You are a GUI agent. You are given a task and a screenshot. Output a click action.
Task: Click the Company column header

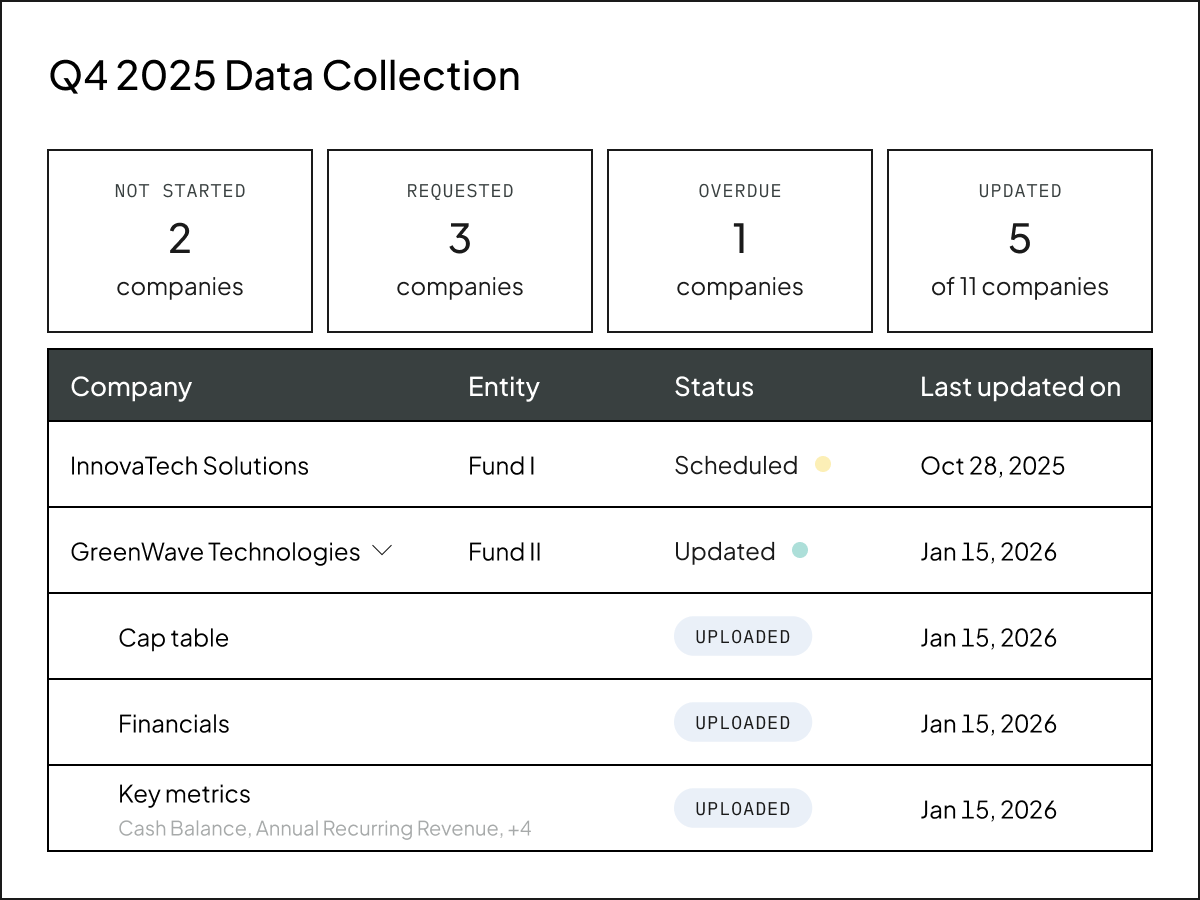[131, 386]
